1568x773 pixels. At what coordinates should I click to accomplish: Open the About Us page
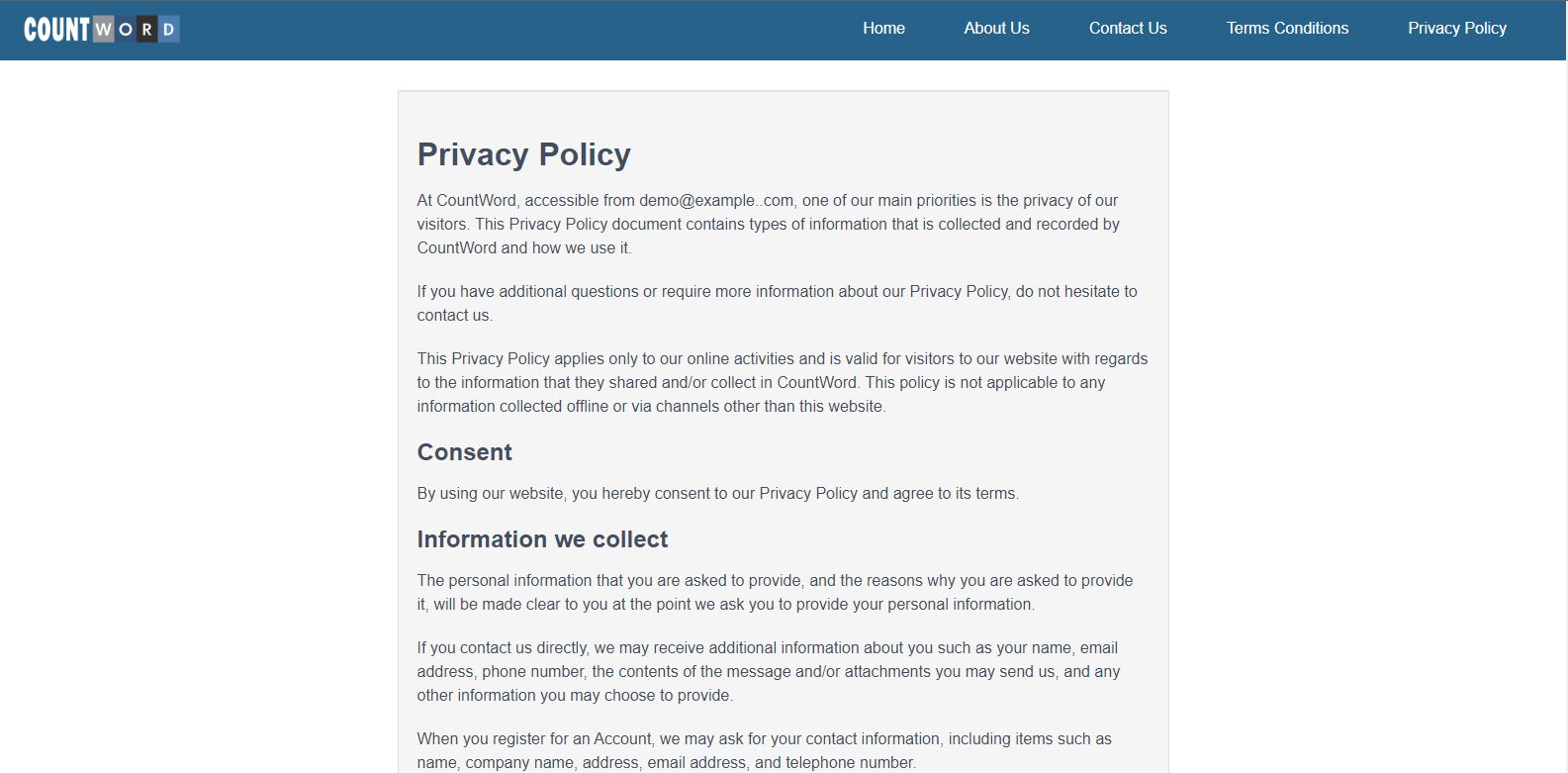coord(996,29)
